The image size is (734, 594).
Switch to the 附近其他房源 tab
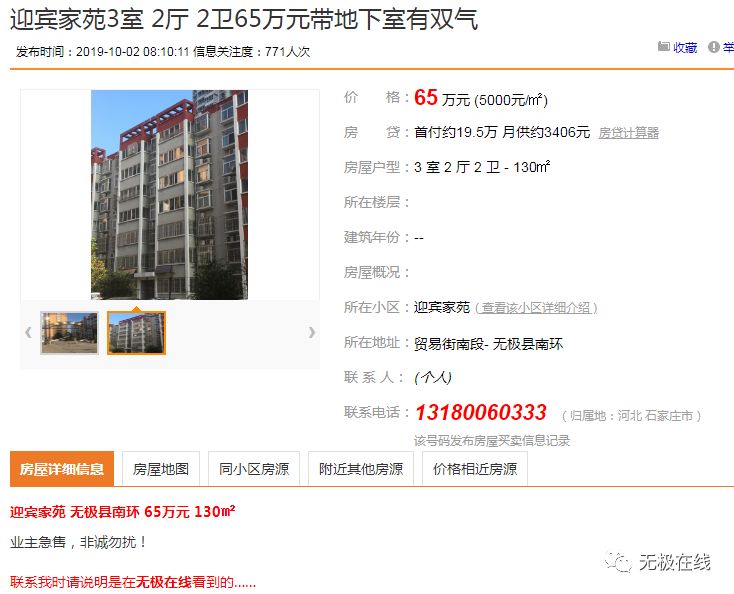pos(361,469)
